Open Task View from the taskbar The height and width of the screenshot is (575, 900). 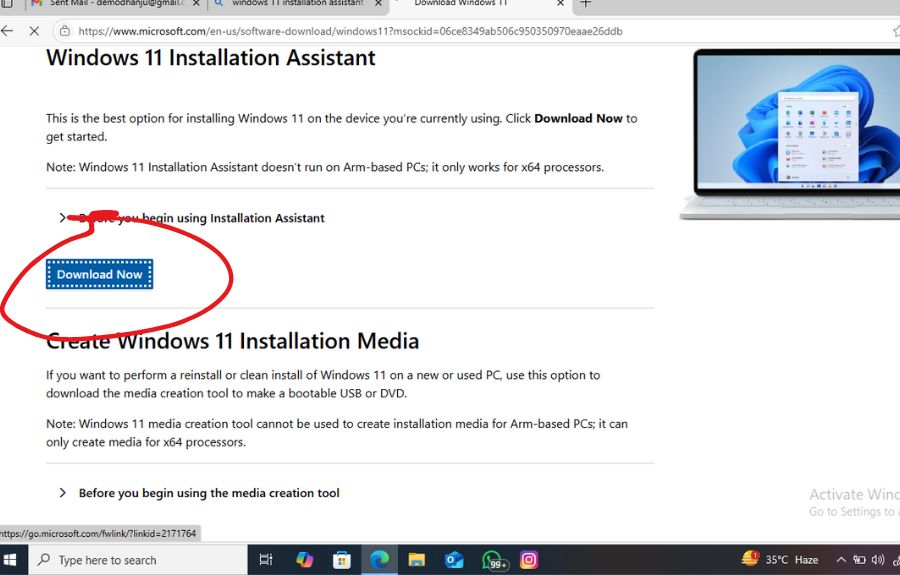tap(266, 560)
